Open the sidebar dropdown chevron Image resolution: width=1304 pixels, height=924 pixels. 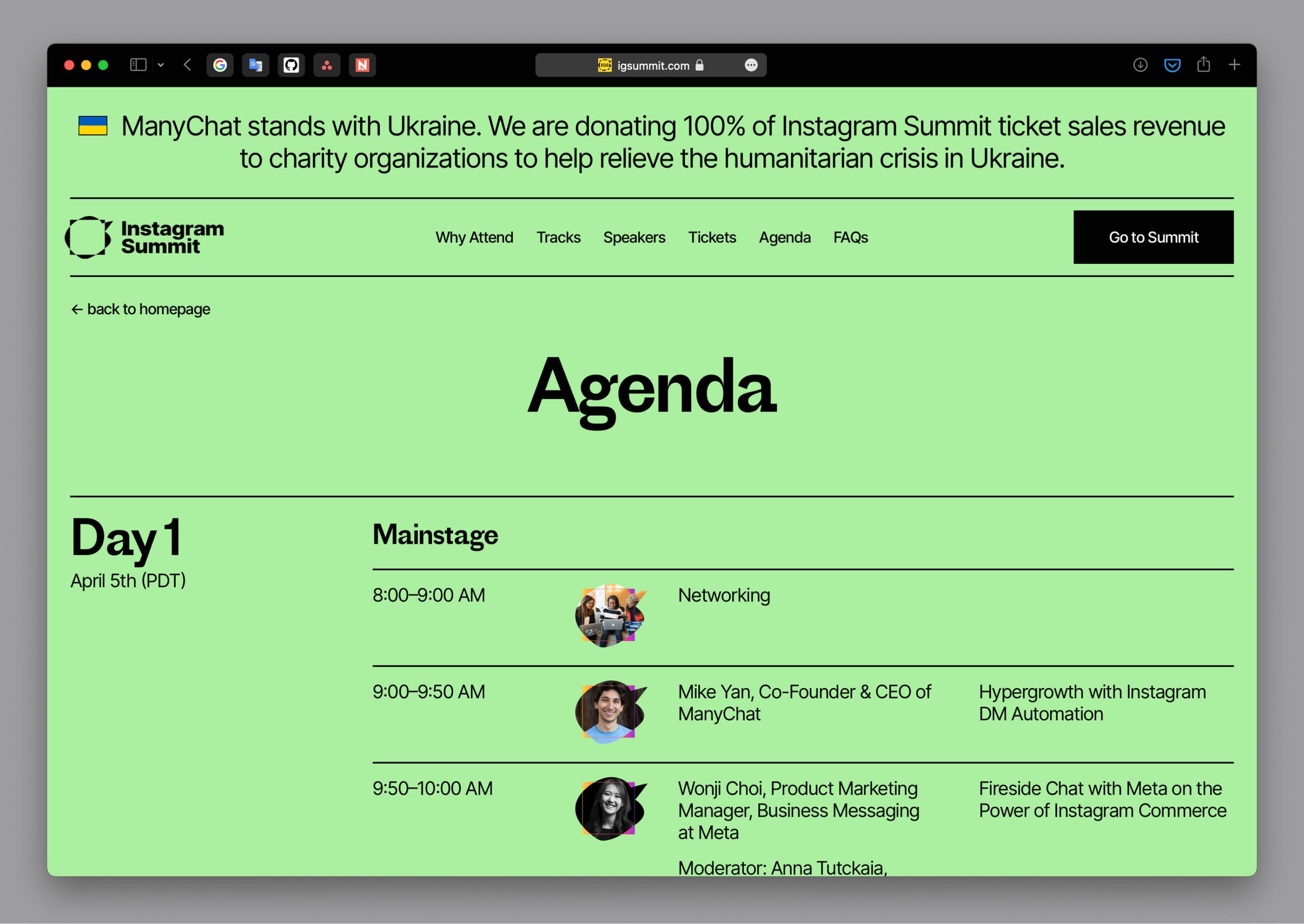(x=161, y=65)
